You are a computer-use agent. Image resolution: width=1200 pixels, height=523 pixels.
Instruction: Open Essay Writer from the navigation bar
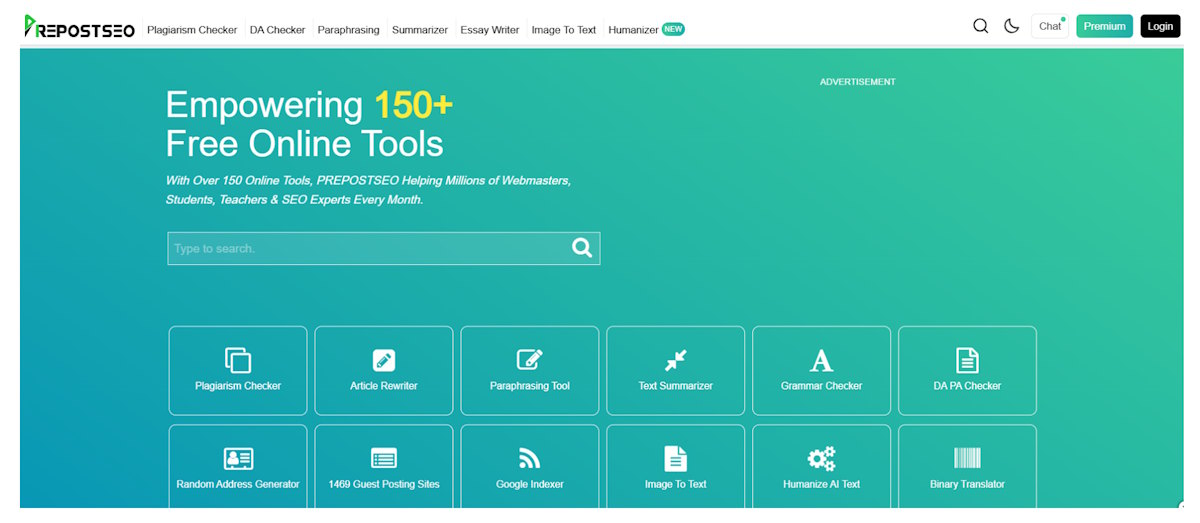point(490,30)
